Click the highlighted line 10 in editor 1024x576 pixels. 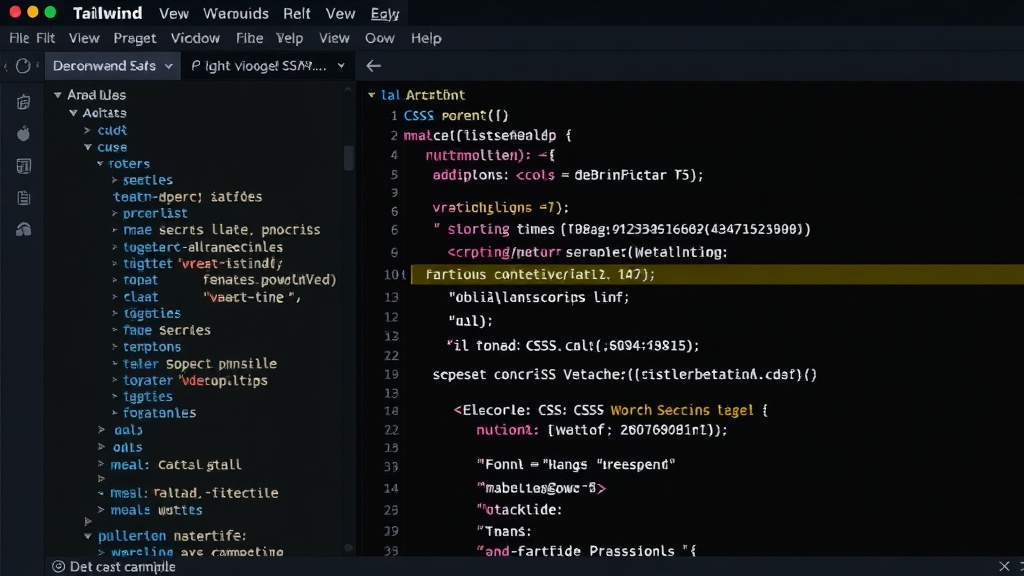(x=717, y=274)
